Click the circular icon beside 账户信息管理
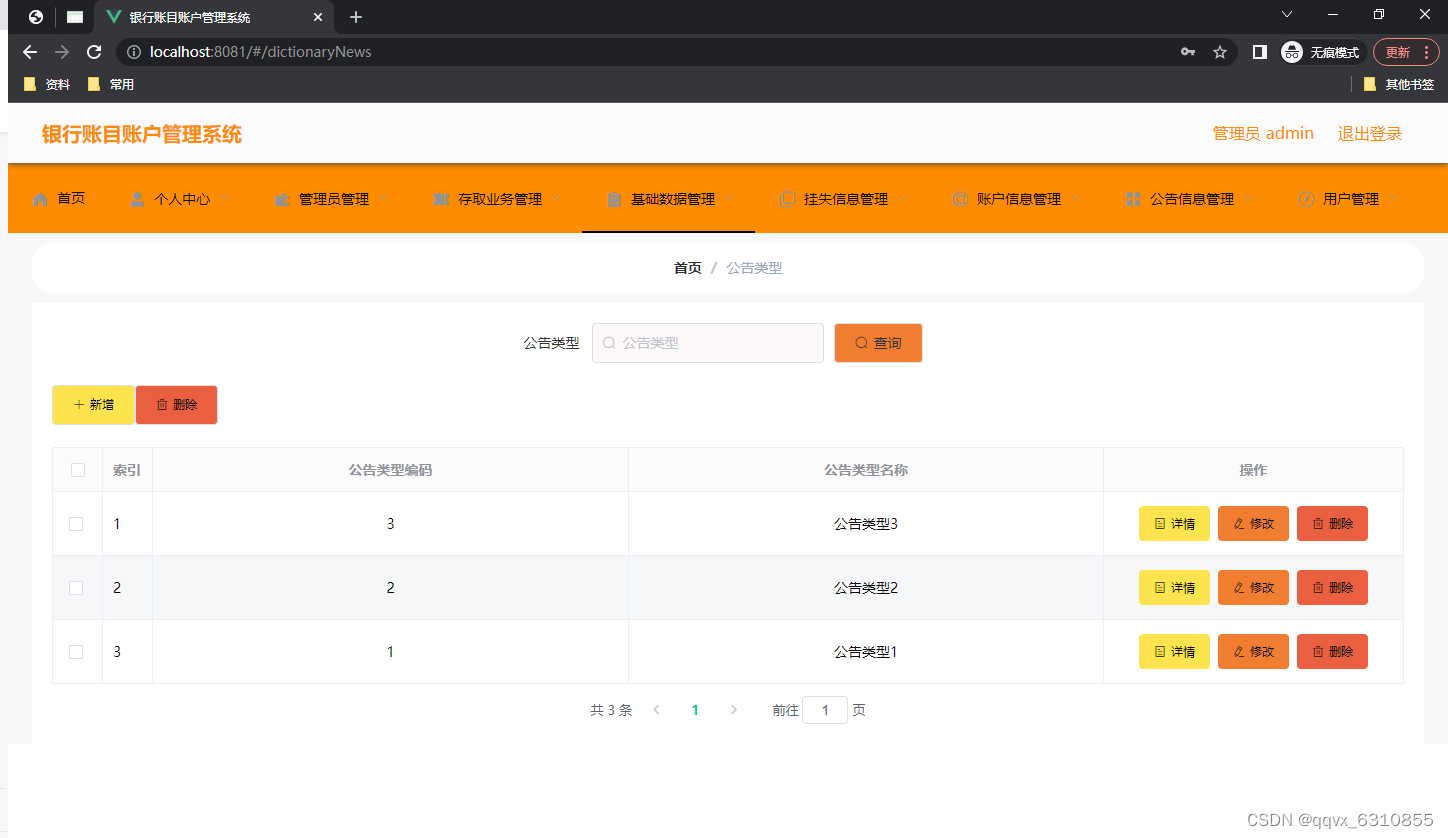Image resolution: width=1448 pixels, height=838 pixels. pyautogui.click(x=960, y=199)
